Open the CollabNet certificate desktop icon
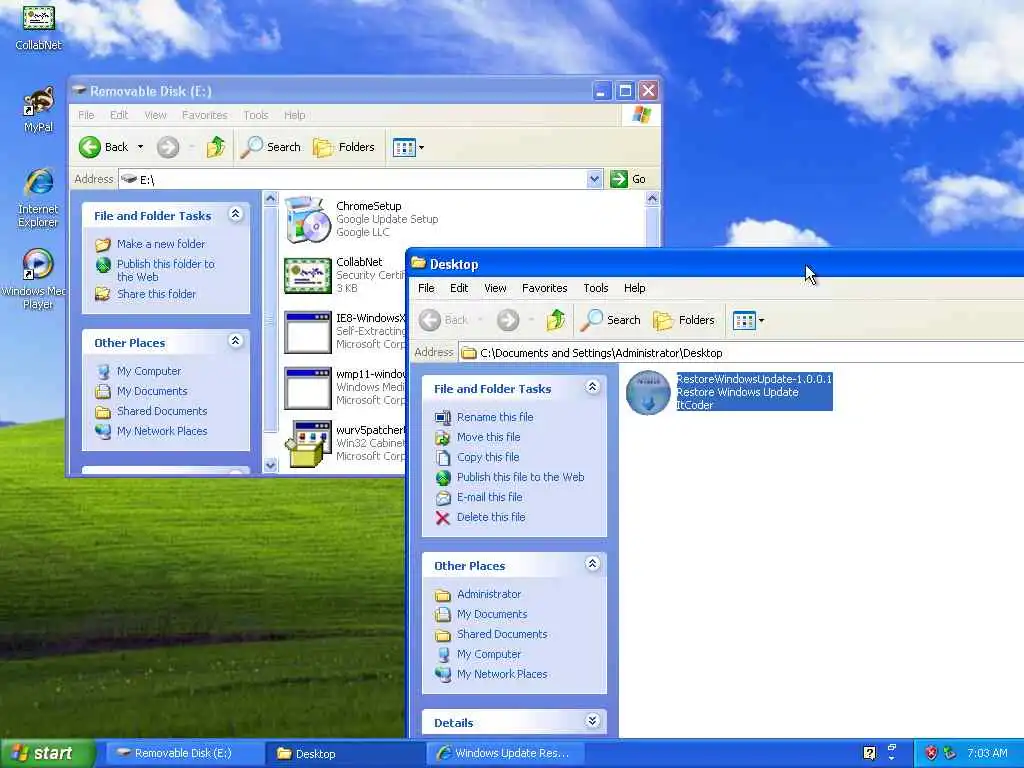Image resolution: width=1024 pixels, height=768 pixels. click(39, 26)
